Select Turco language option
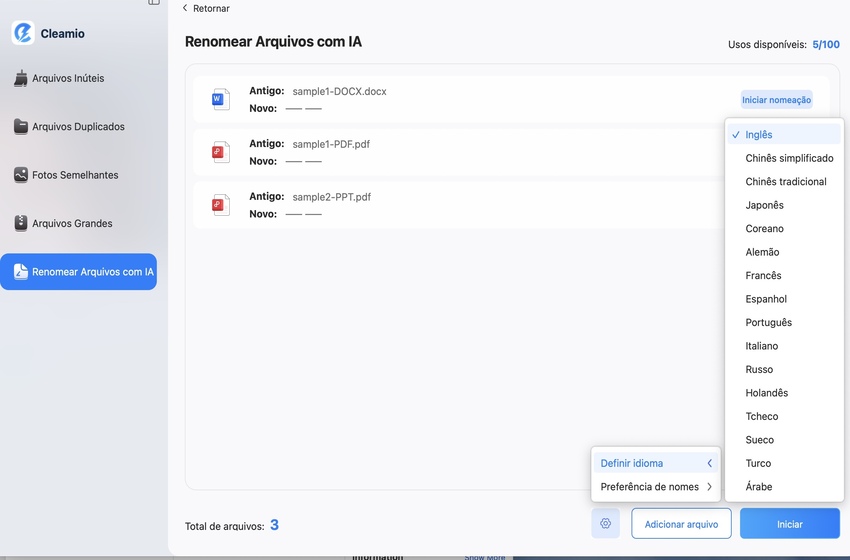 click(x=783, y=463)
